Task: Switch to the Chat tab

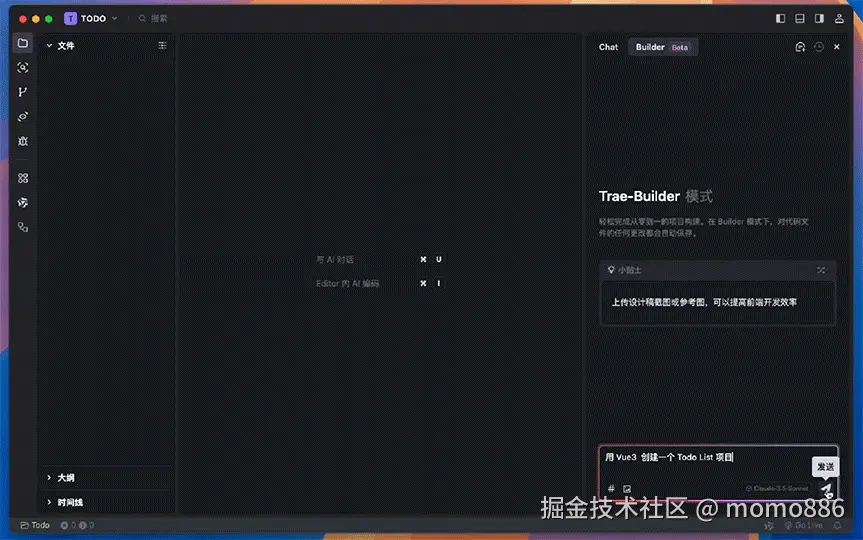Action: pyautogui.click(x=608, y=47)
